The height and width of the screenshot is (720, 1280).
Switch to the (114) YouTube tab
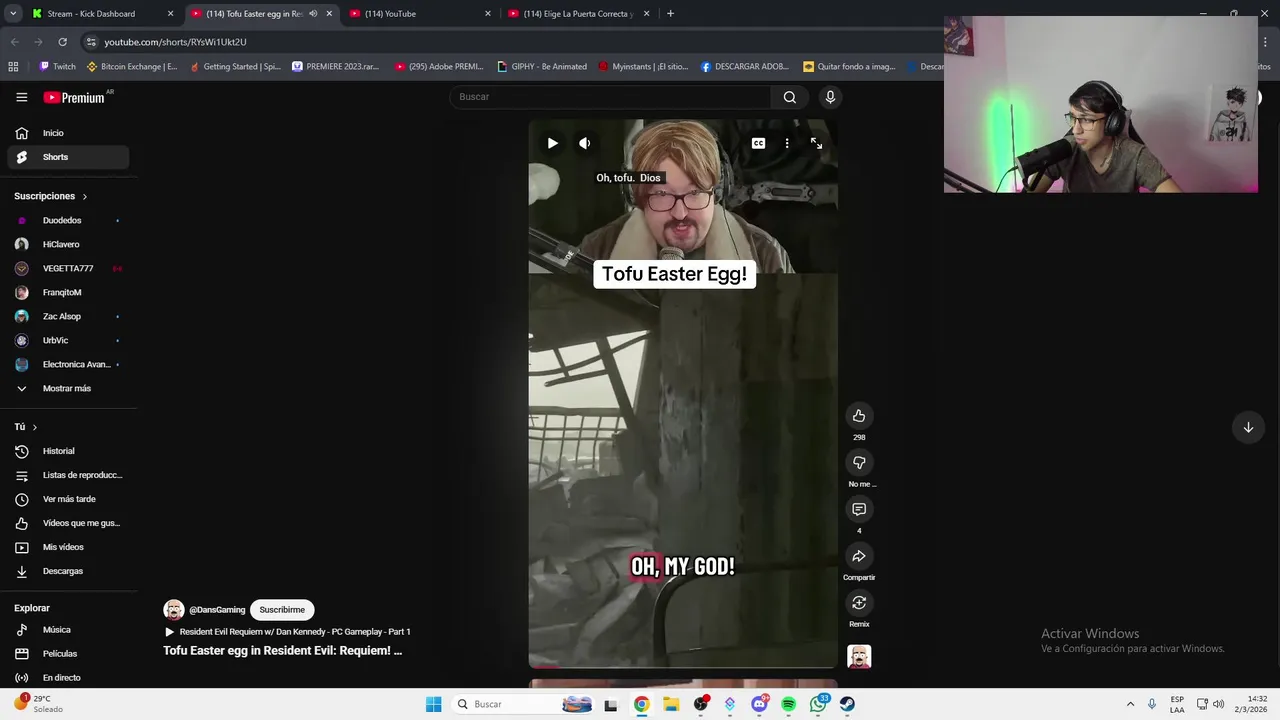click(x=420, y=14)
